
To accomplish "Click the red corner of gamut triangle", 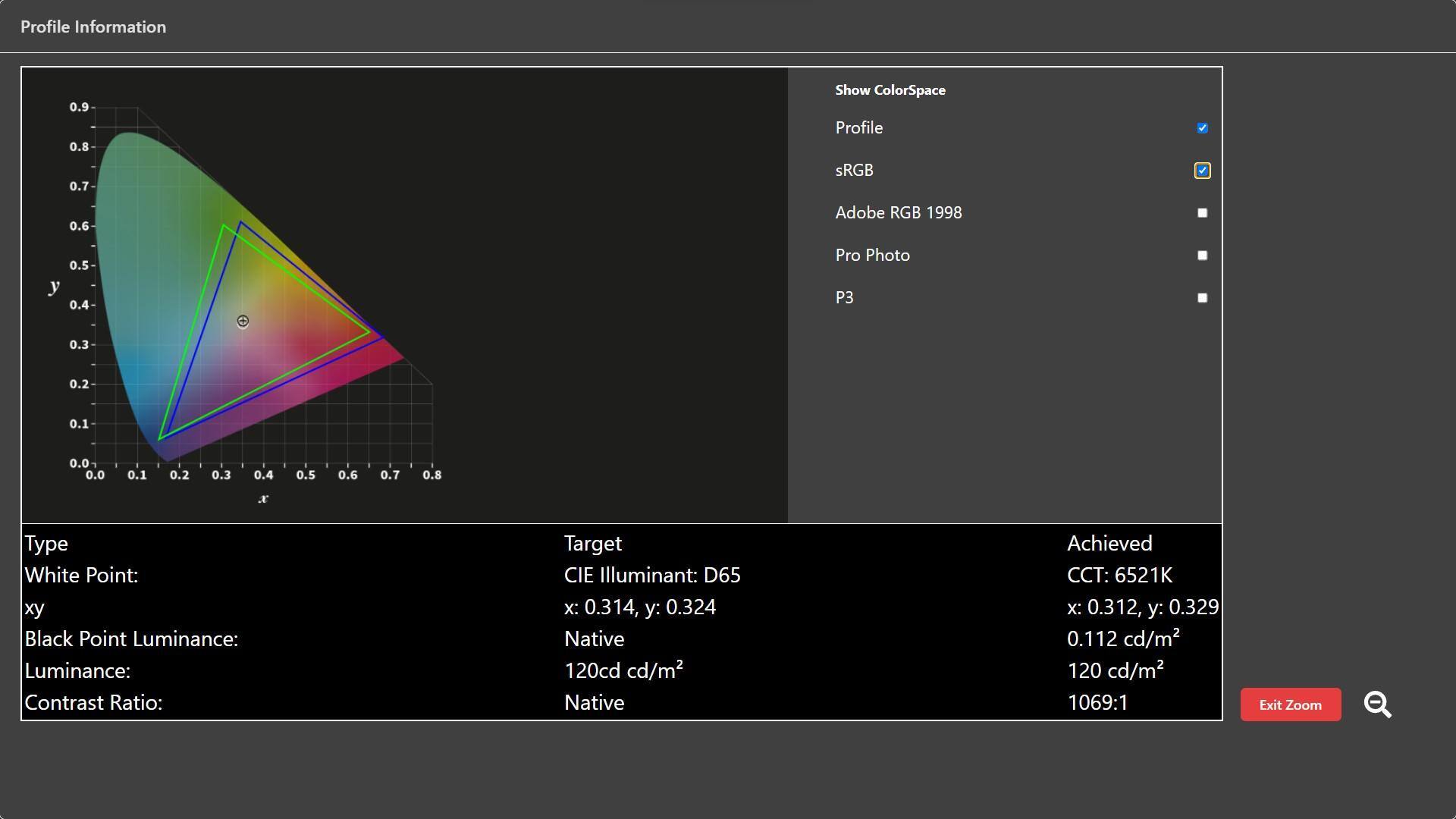I will [381, 337].
